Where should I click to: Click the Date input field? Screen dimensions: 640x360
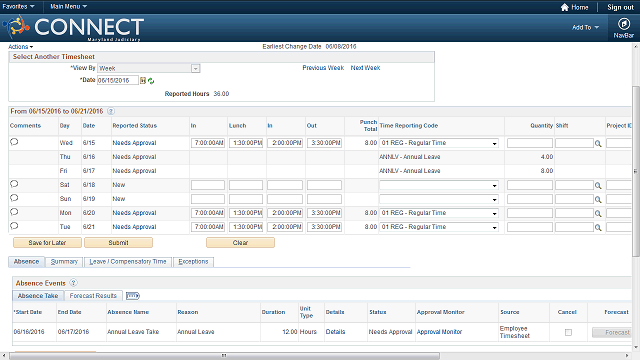tap(118, 80)
